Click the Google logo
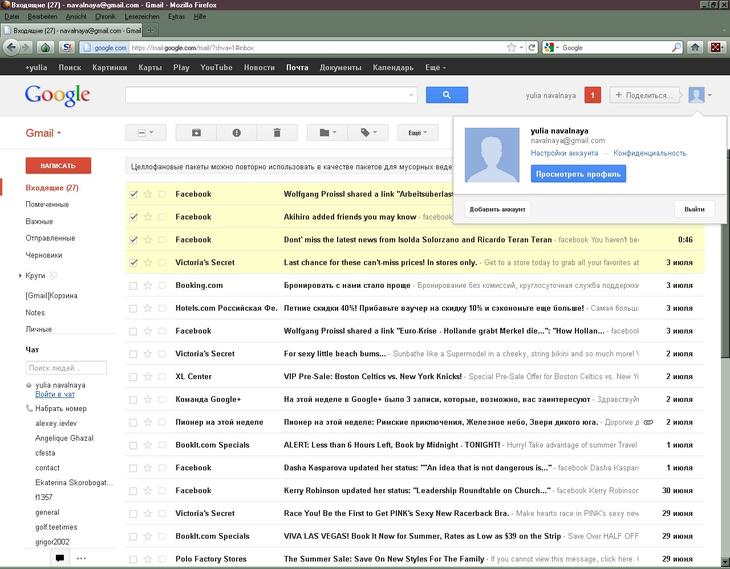The image size is (730, 569). pos(57,95)
